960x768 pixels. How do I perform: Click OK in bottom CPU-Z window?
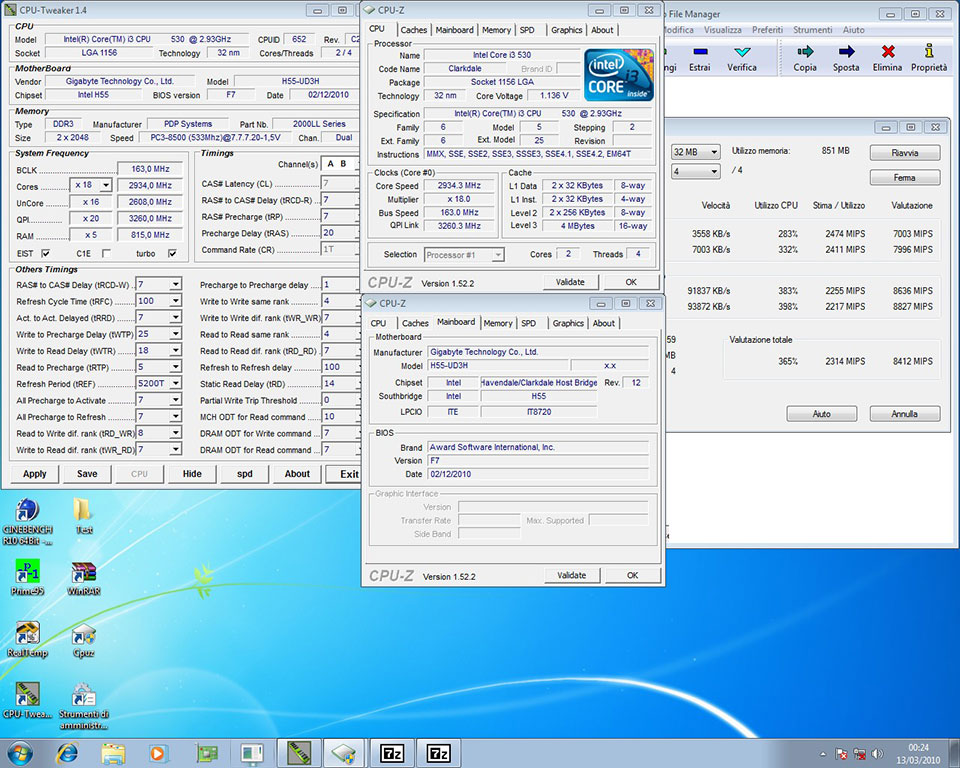[632, 575]
